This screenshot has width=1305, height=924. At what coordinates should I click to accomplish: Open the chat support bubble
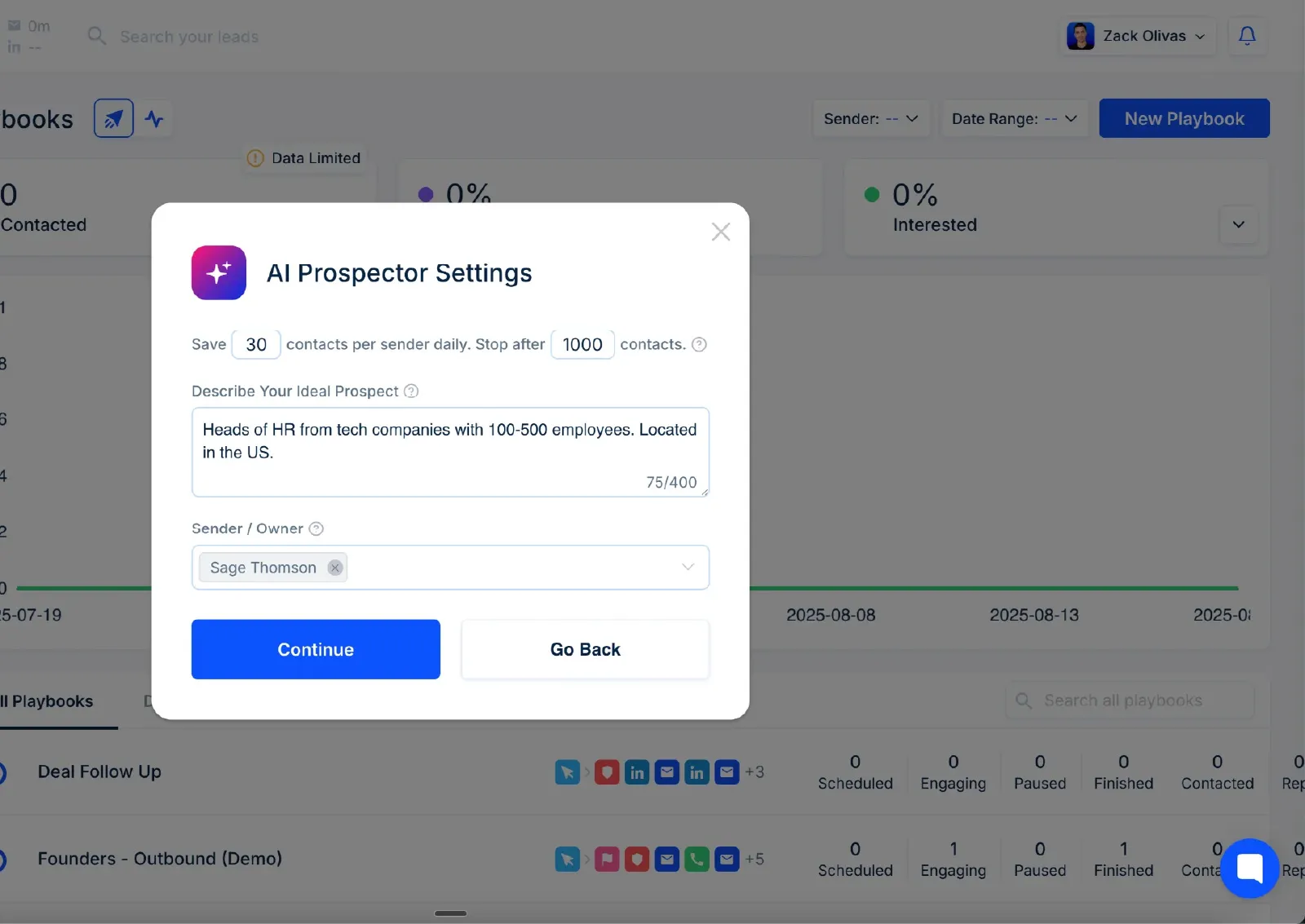[x=1250, y=868]
